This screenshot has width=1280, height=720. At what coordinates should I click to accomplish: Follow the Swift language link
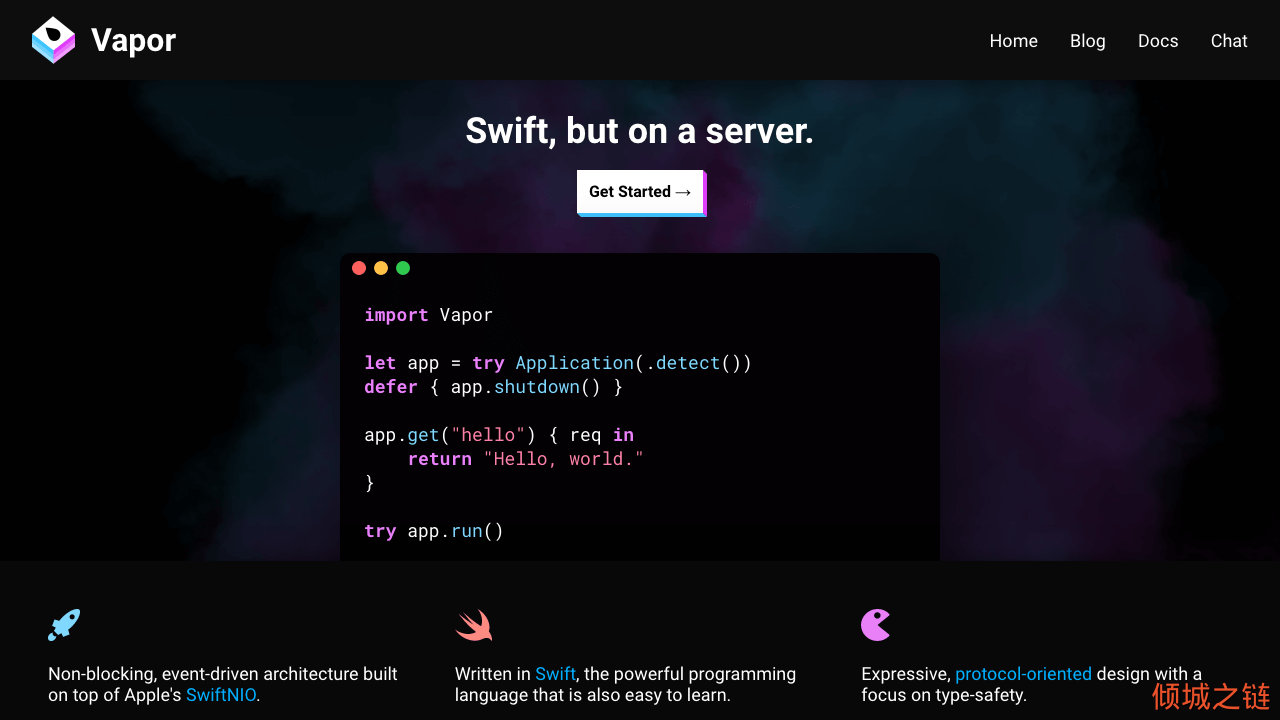555,674
